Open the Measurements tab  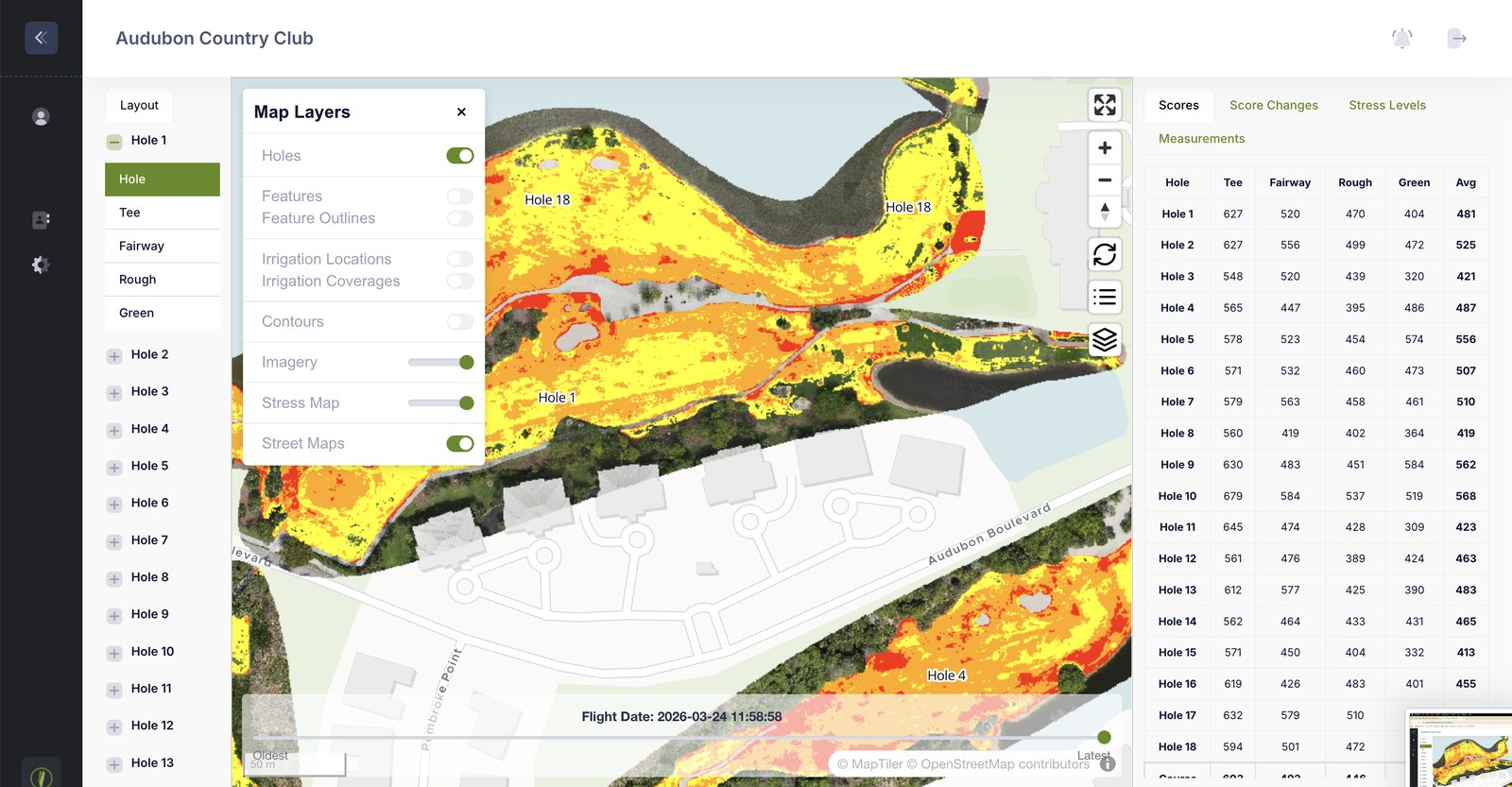tap(1202, 138)
